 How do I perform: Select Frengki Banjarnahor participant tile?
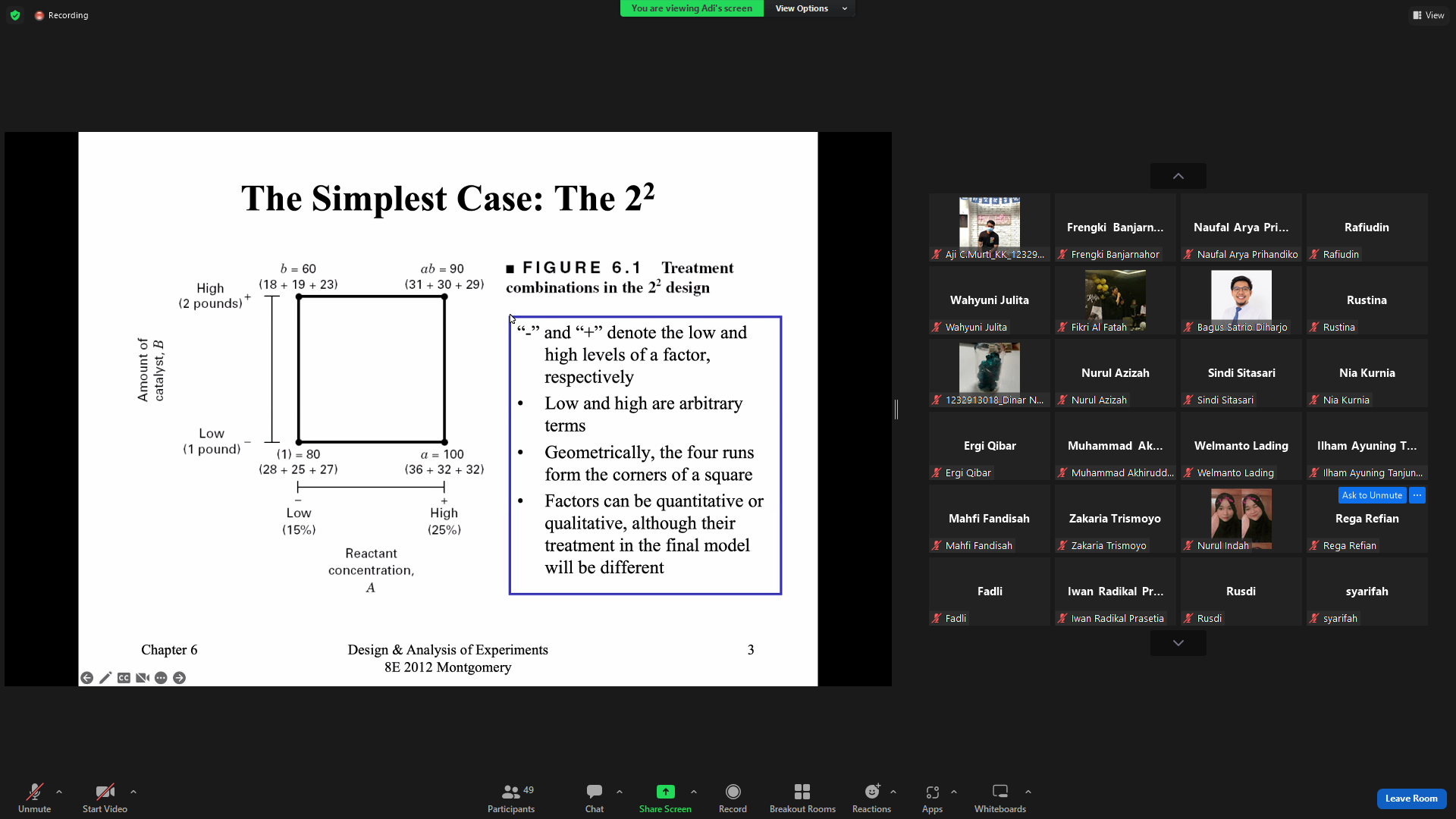tap(1115, 227)
